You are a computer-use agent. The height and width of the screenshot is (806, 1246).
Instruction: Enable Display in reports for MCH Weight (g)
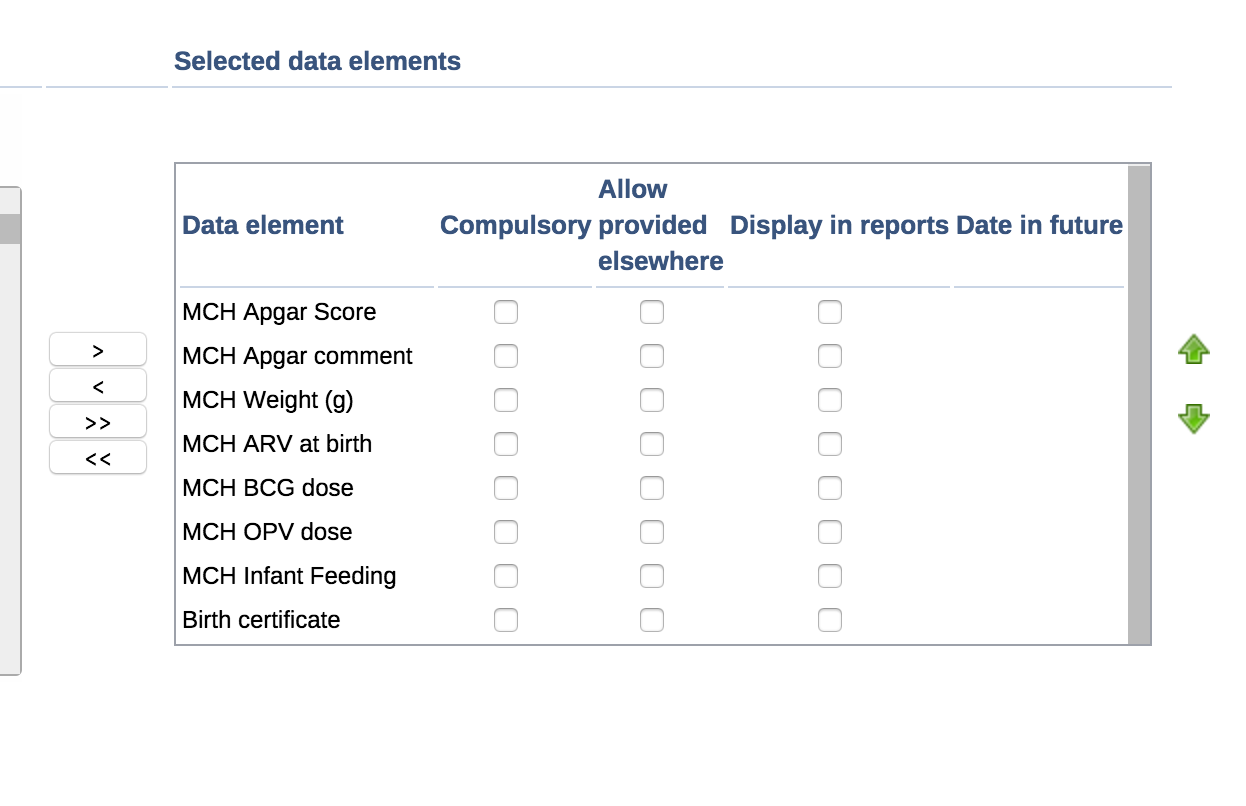click(x=830, y=401)
